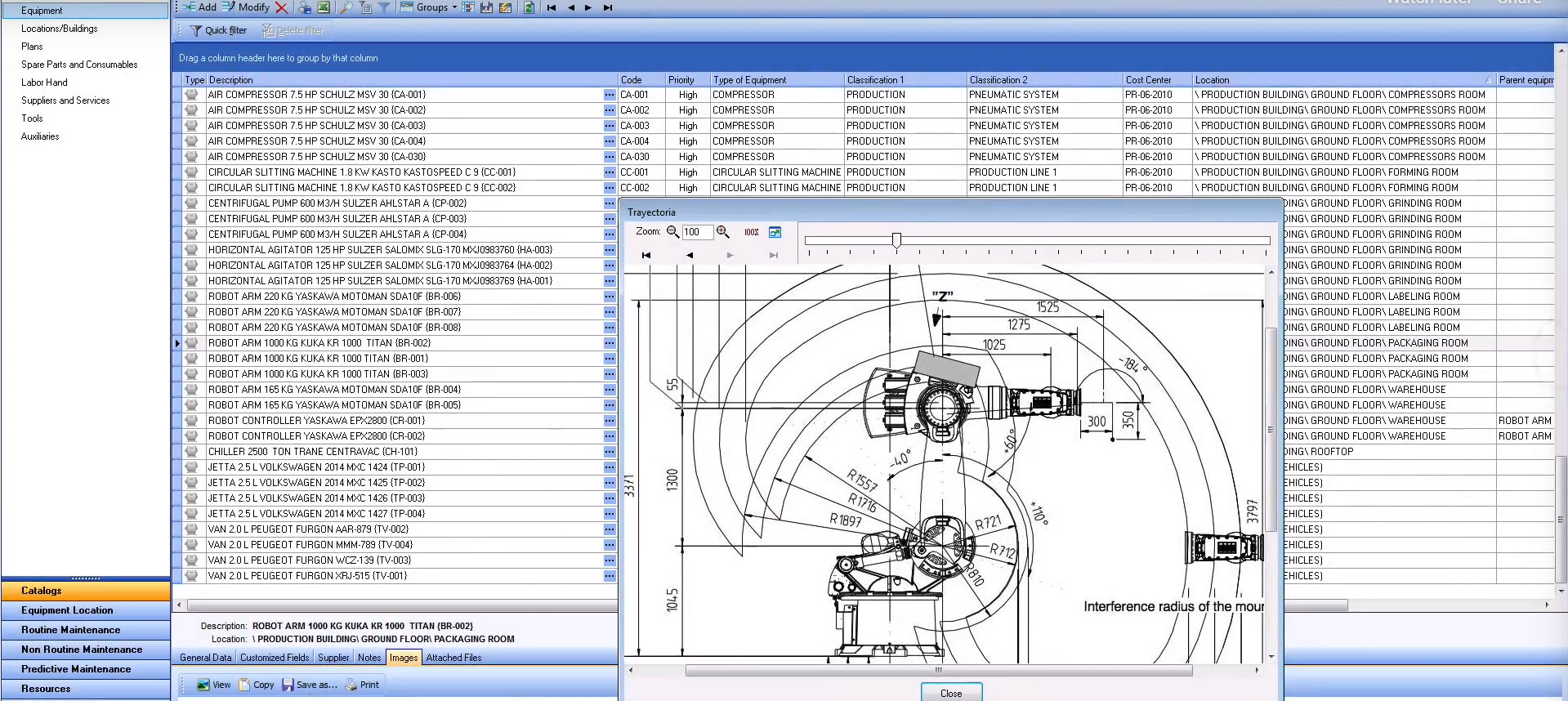Reset image zoom with the 100% icon
The height and width of the screenshot is (701, 1568).
pyautogui.click(x=751, y=232)
